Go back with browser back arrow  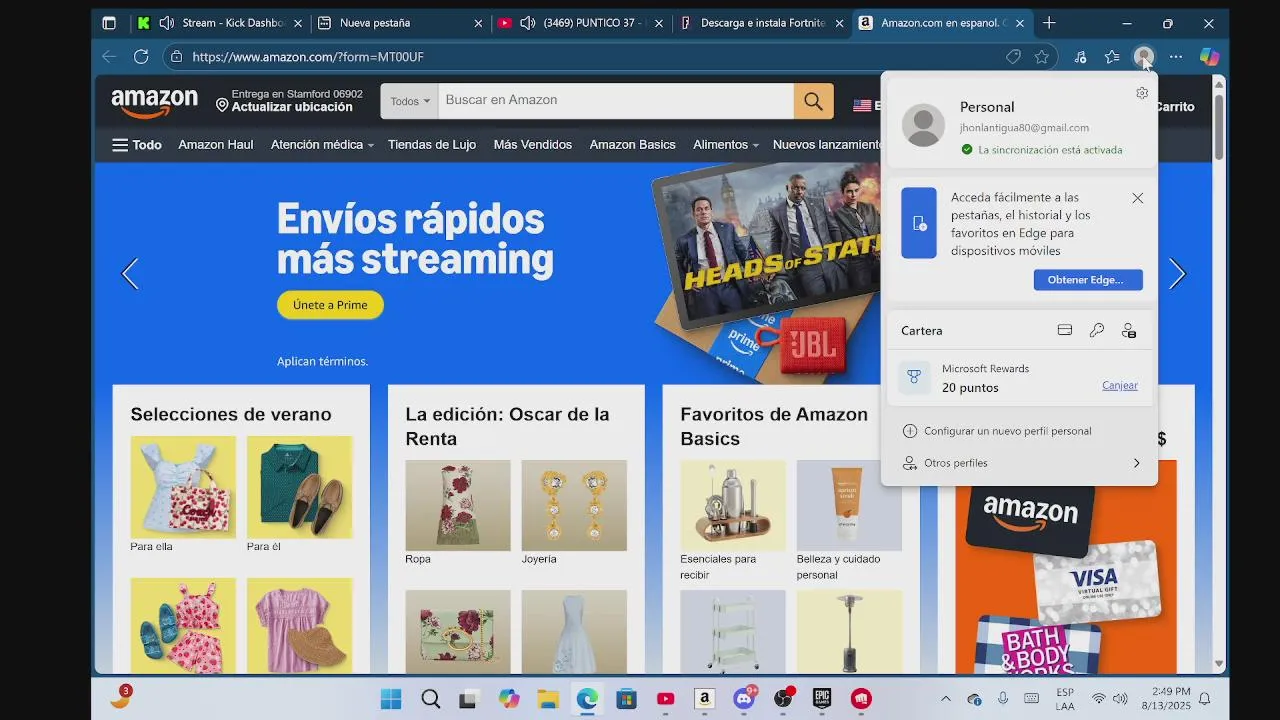click(109, 57)
